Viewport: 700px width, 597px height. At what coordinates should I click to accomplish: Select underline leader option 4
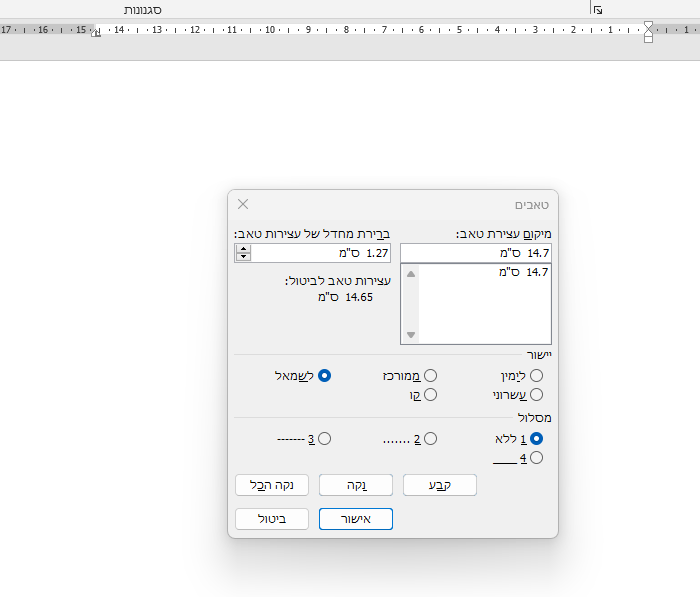click(537, 458)
